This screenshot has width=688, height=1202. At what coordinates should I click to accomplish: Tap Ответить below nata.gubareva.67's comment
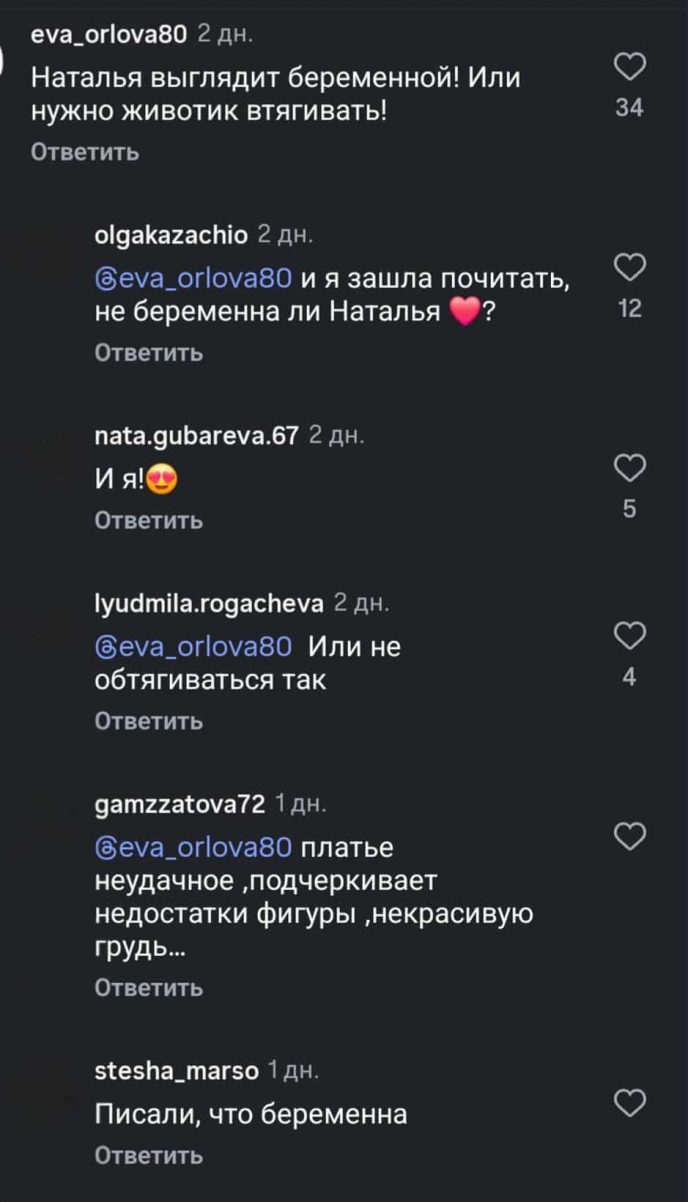[x=148, y=520]
